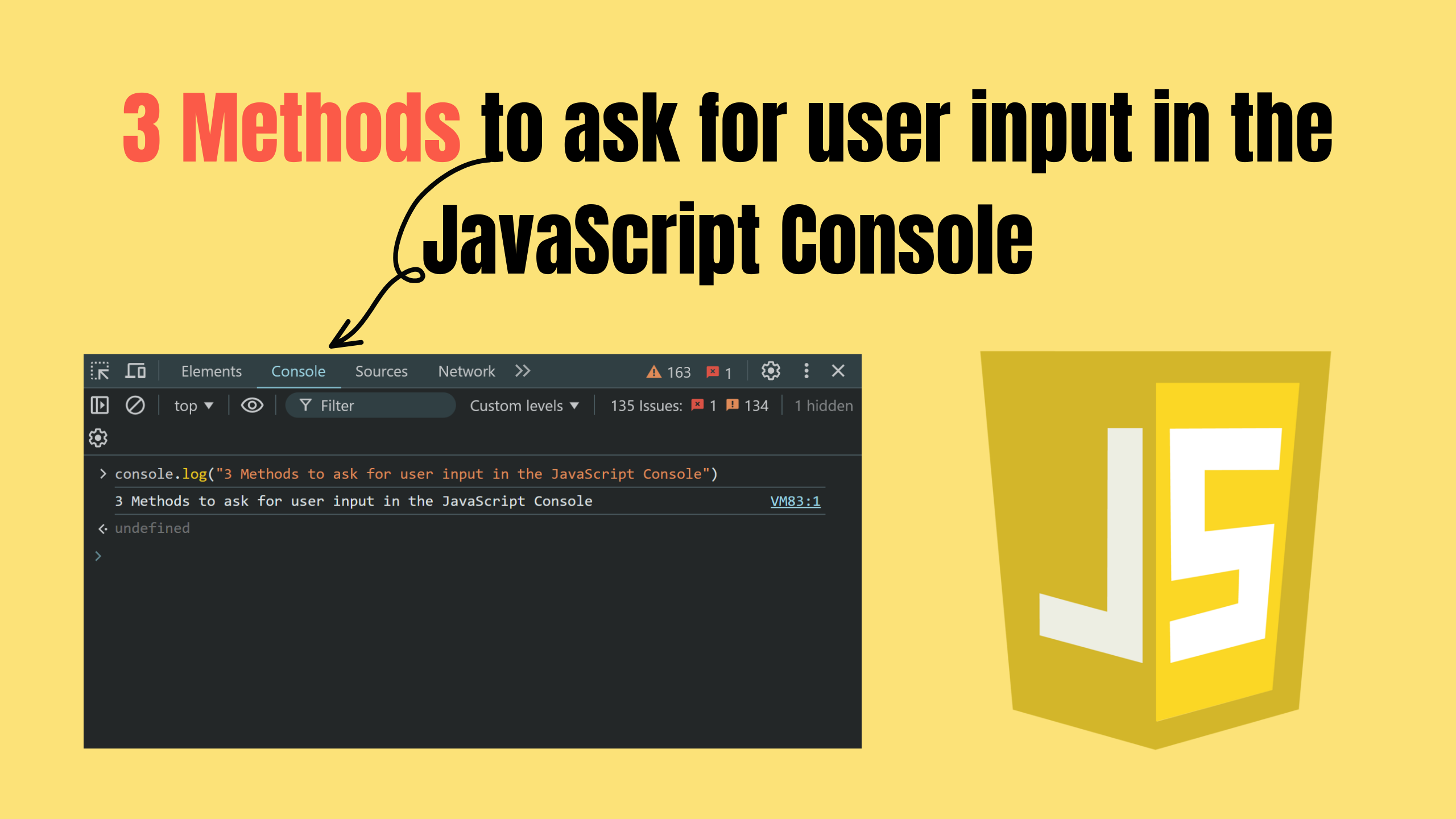Expand the Custom levels dropdown
The width and height of the screenshot is (1456, 819).
pyautogui.click(x=524, y=406)
